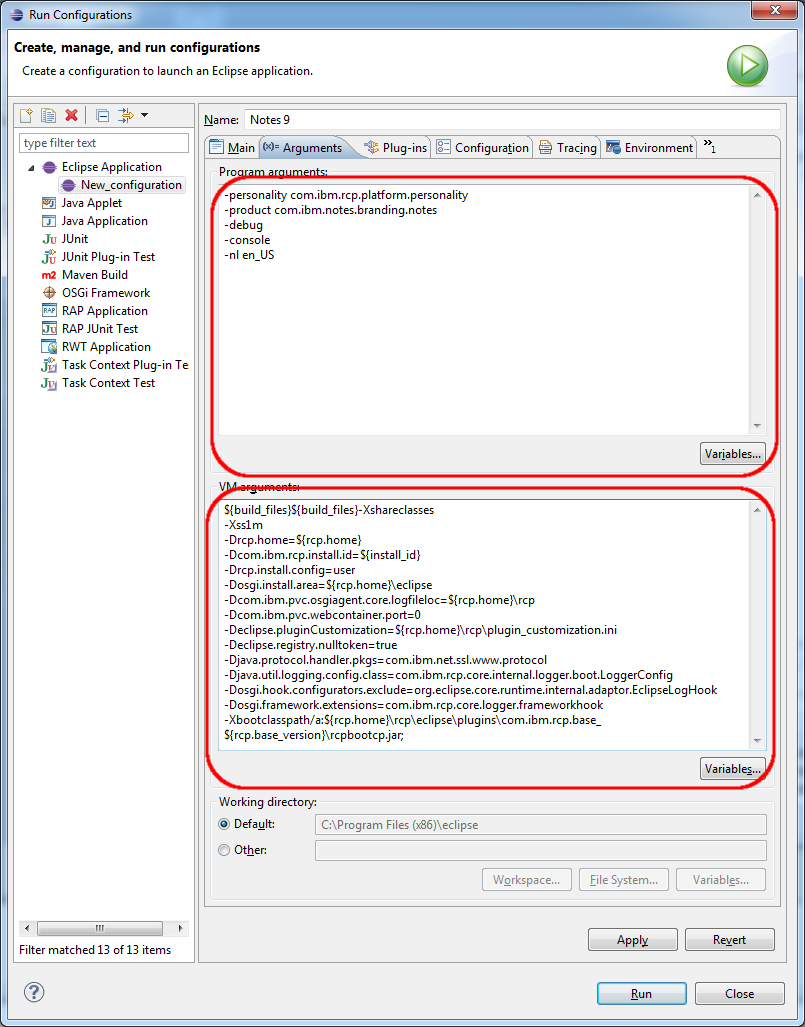
Task: Select the OSGi Framework configuration type
Action: [105, 293]
